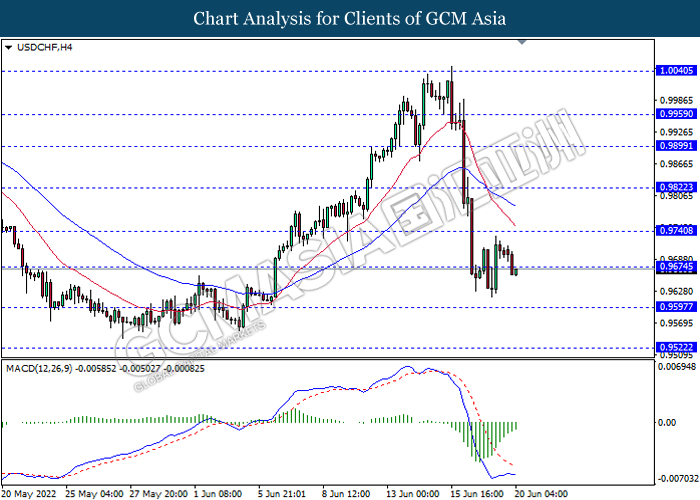Click the 20 May 2022 date label
The image size is (700, 500).
click(x=29, y=494)
